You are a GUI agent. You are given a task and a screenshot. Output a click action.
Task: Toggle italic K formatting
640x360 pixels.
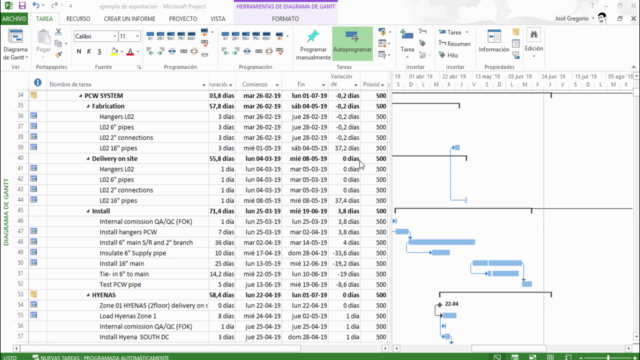[x=89, y=51]
